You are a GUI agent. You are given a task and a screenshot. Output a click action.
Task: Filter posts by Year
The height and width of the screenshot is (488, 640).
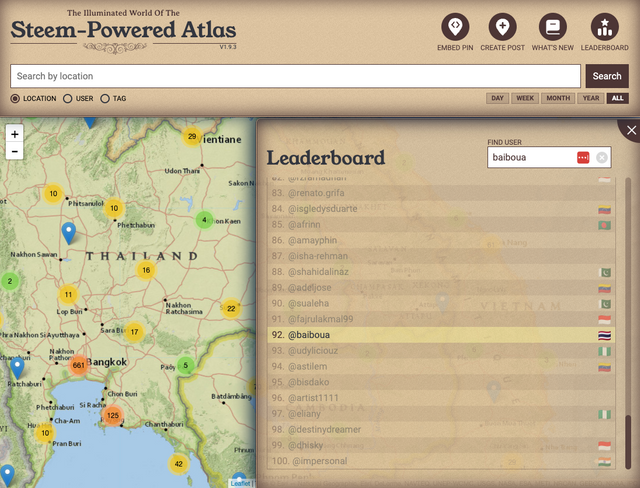pyautogui.click(x=591, y=98)
